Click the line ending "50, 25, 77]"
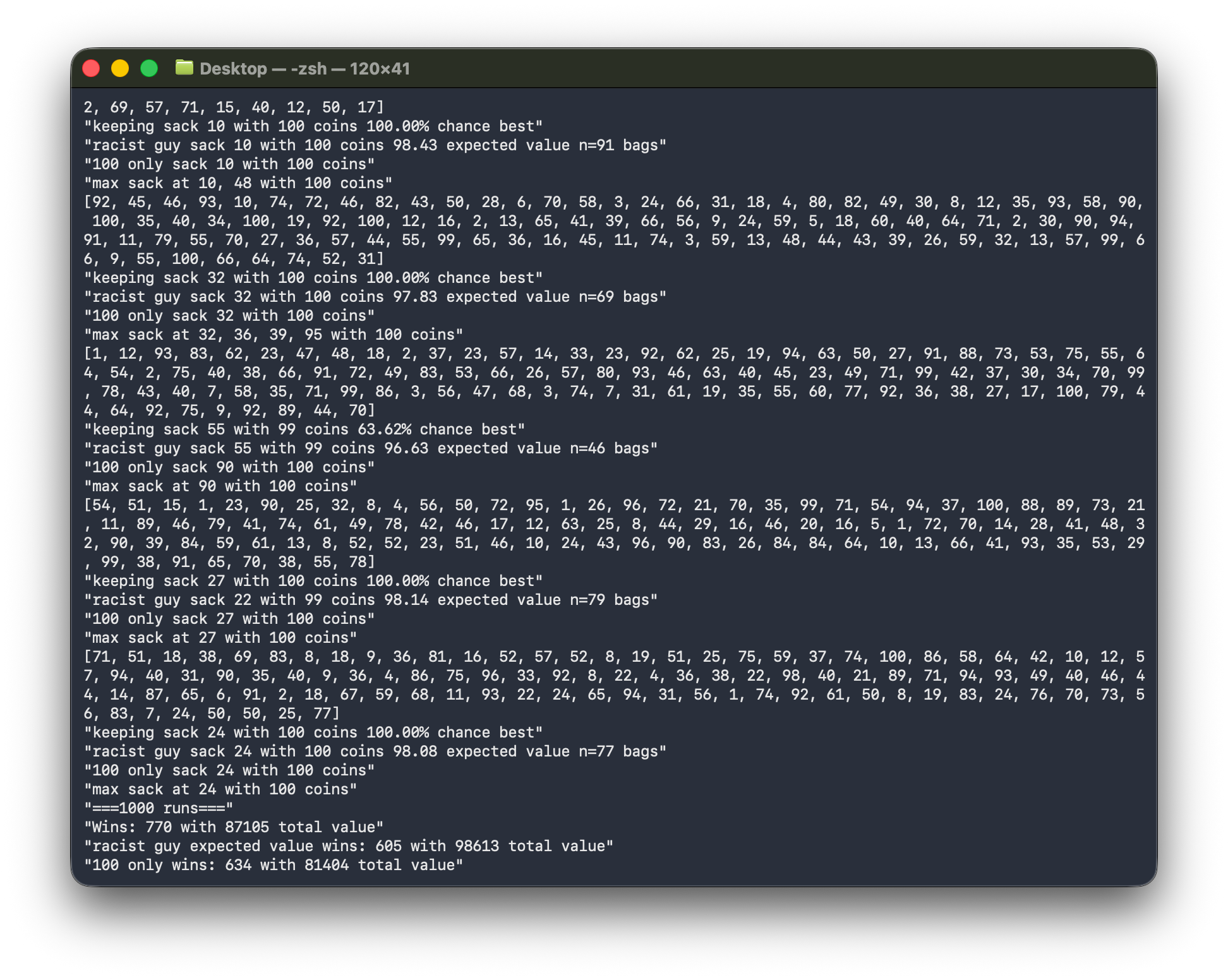 click(x=212, y=714)
